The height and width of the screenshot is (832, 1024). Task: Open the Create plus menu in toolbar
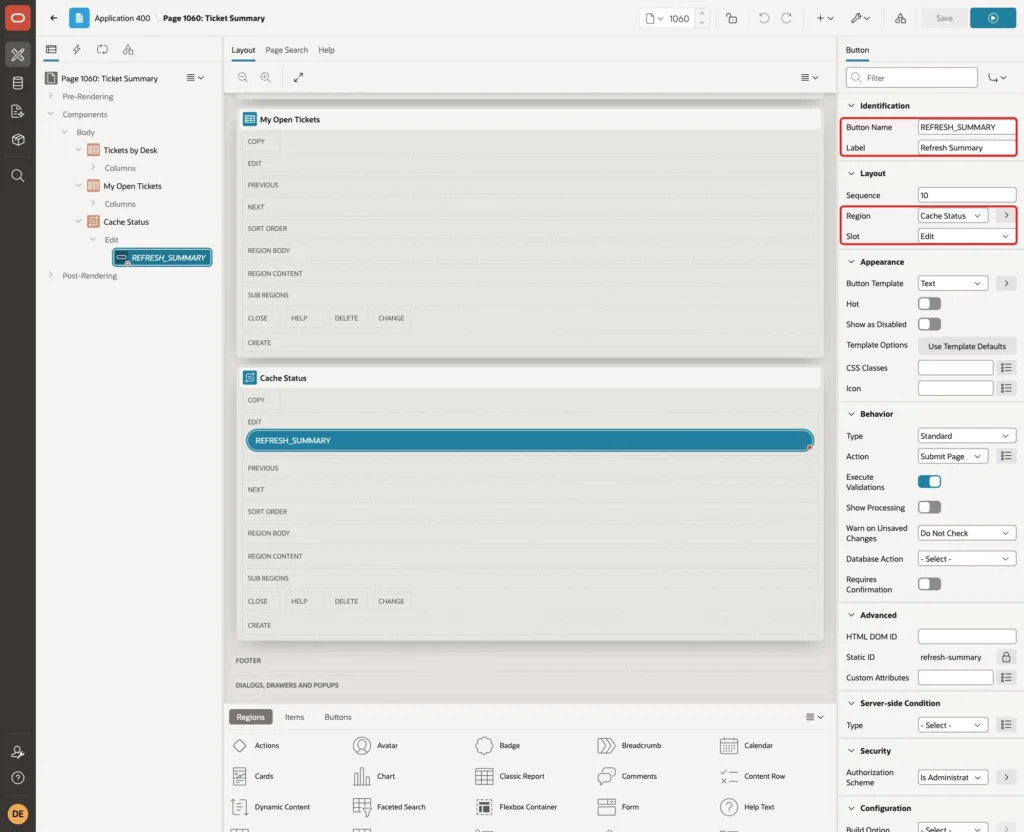(825, 18)
